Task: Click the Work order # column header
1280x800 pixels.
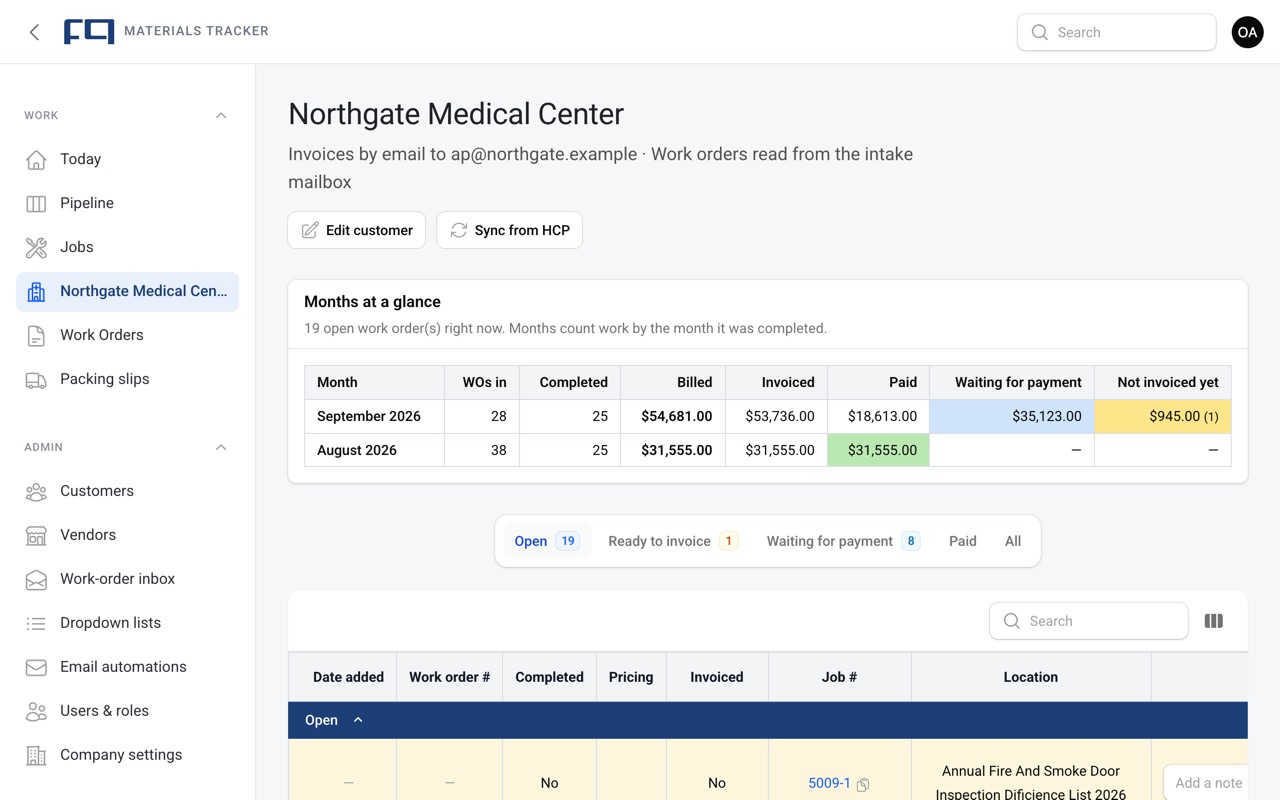Action: [450, 677]
